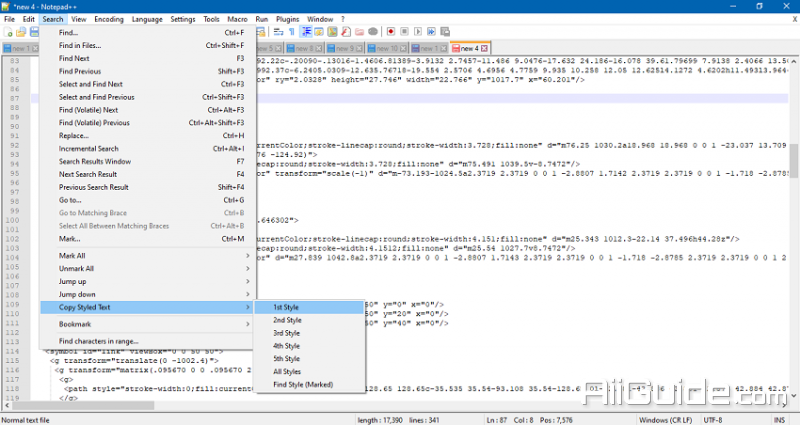800x425 pixels.
Task: Switch to the new 9 tab
Action: pyautogui.click(x=344, y=48)
